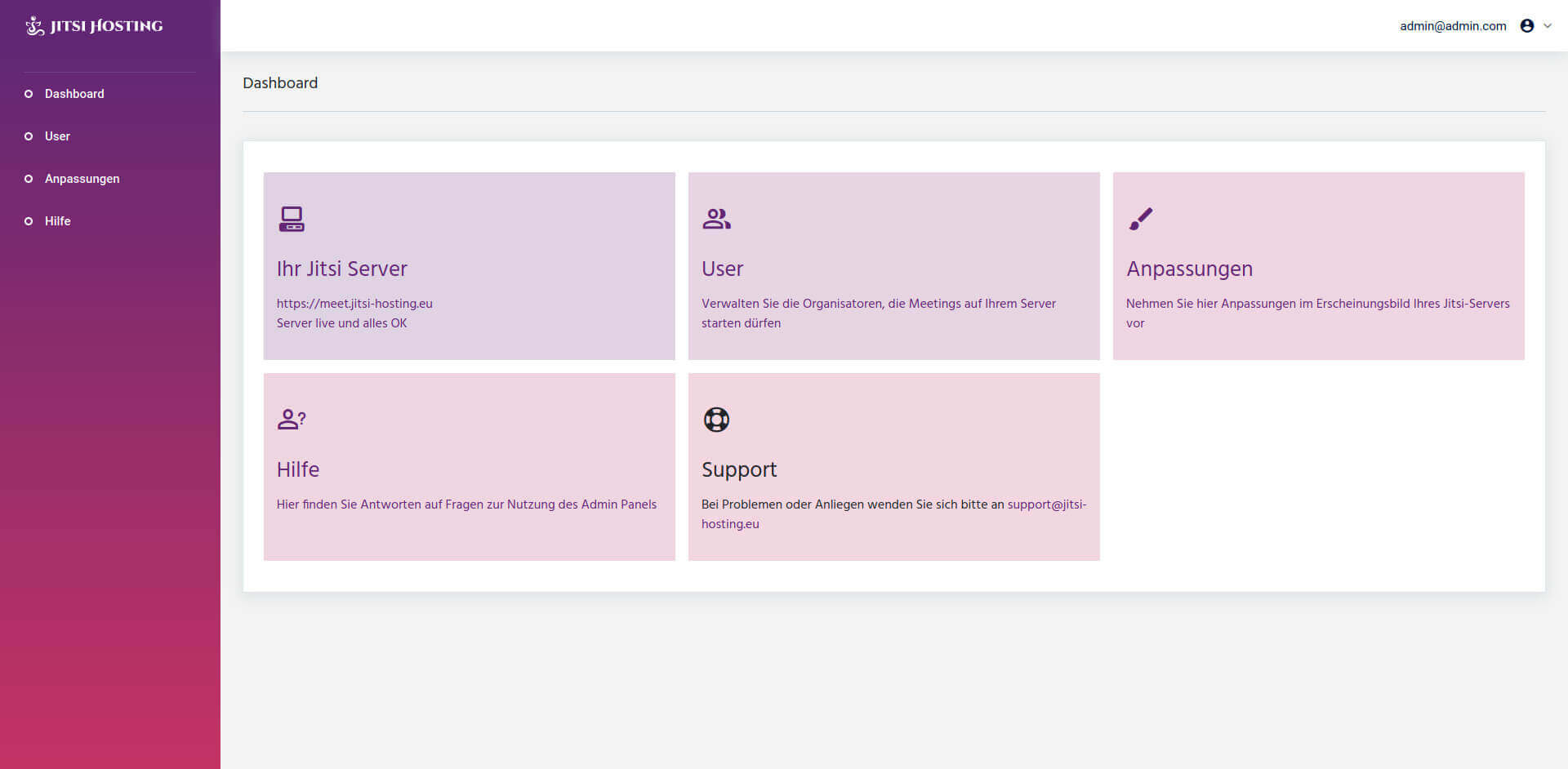
Task: Open https://meet.jitsi-hosting.eu link
Action: pos(354,304)
